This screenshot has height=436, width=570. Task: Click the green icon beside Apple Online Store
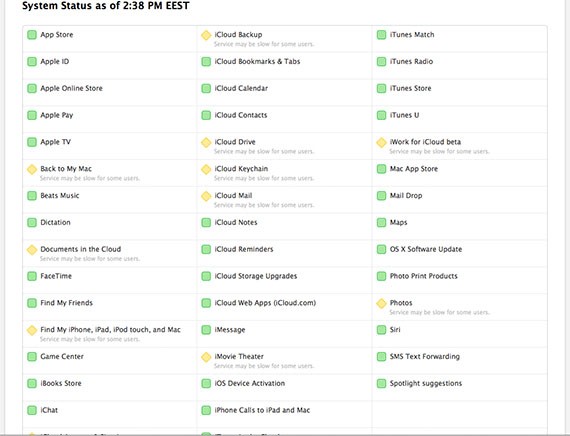point(32,88)
